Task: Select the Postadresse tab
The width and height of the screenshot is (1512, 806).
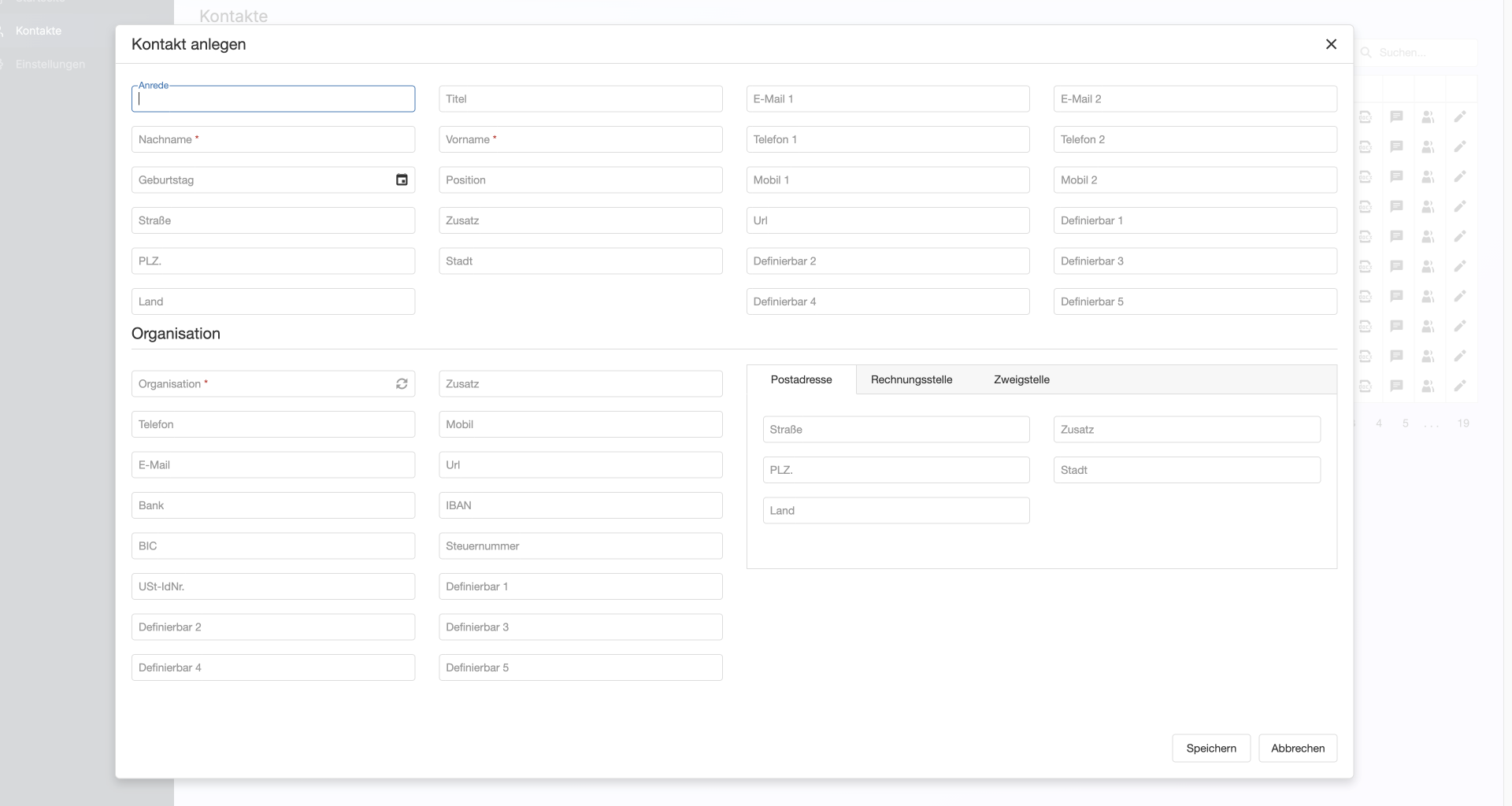Action: pyautogui.click(x=801, y=379)
